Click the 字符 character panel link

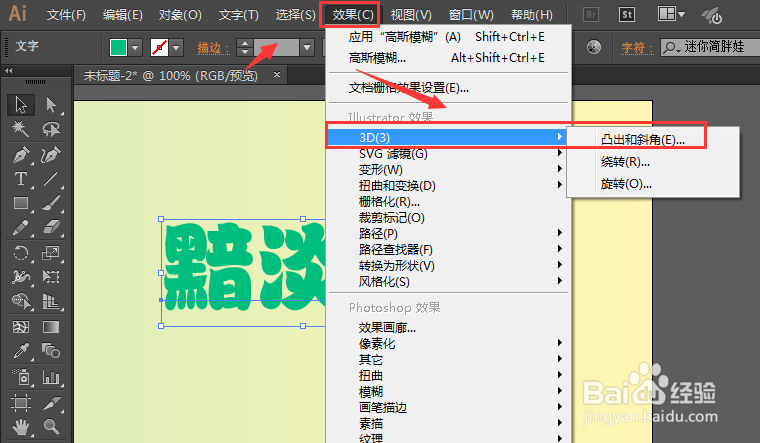[638, 47]
